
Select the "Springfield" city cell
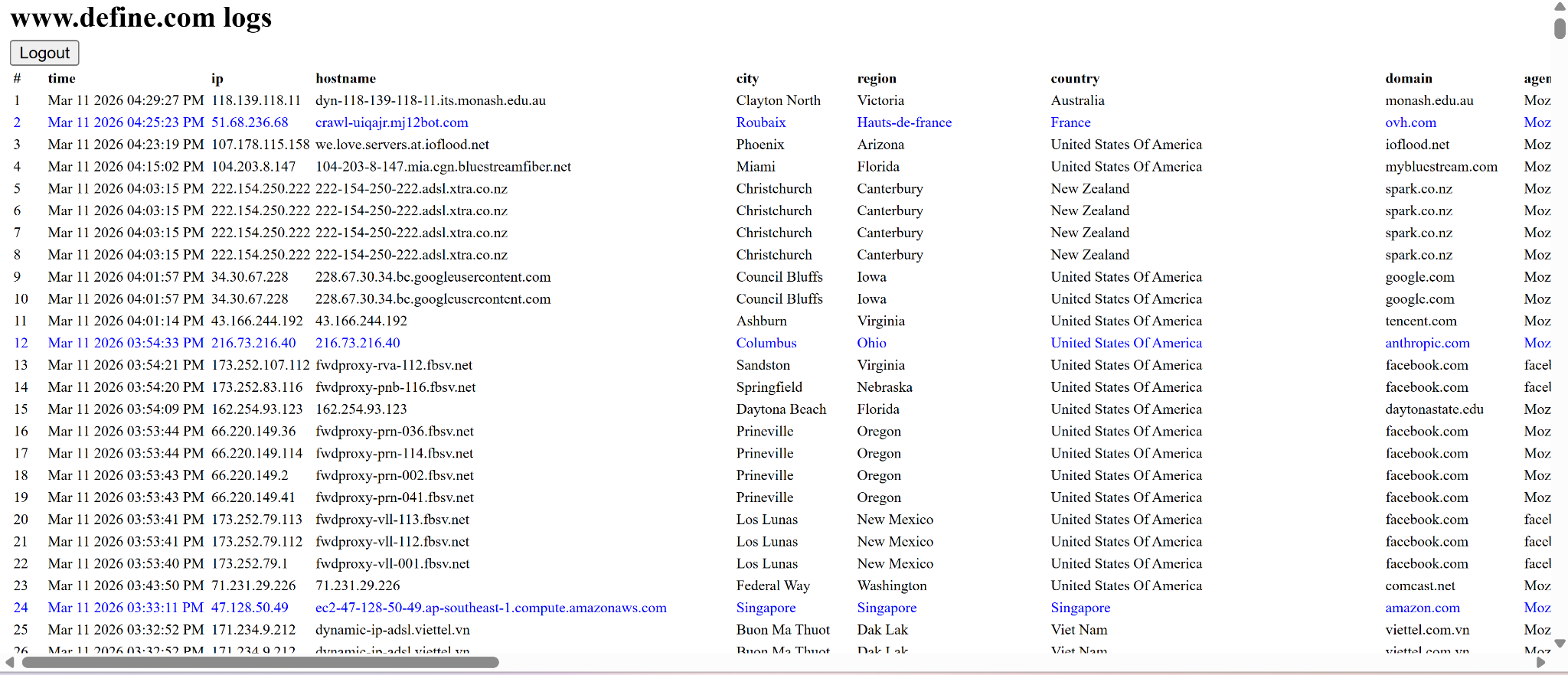click(769, 387)
